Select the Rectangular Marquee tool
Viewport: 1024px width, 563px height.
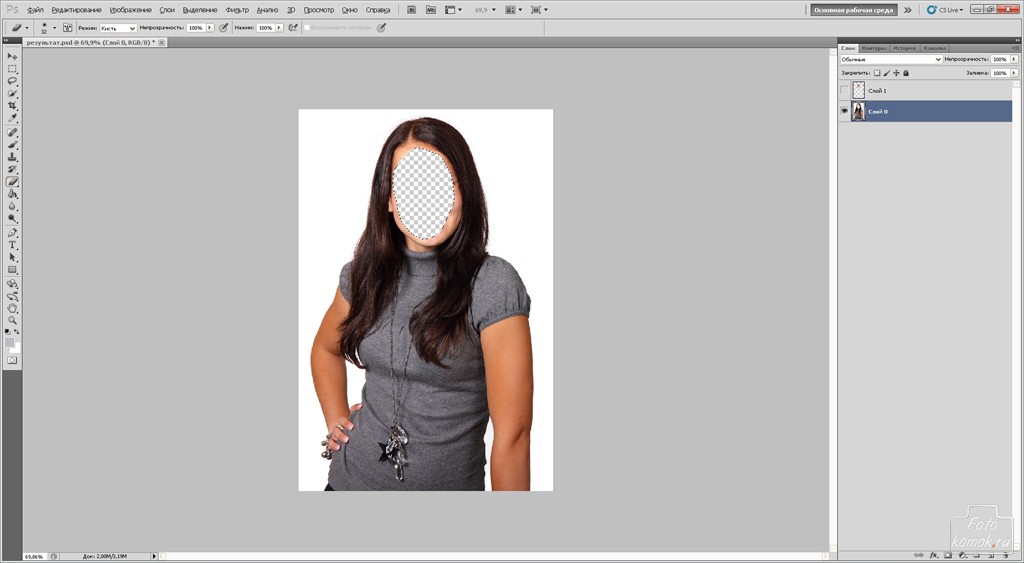click(12, 69)
